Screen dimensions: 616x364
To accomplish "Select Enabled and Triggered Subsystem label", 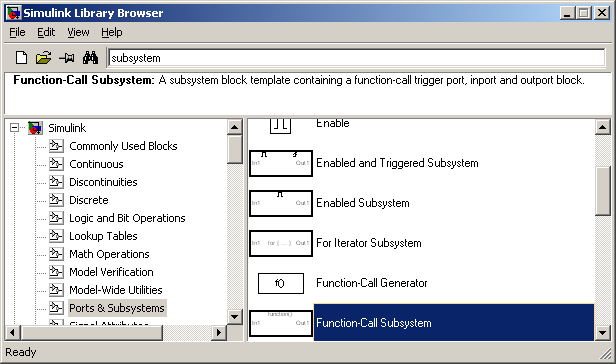I will click(397, 163).
